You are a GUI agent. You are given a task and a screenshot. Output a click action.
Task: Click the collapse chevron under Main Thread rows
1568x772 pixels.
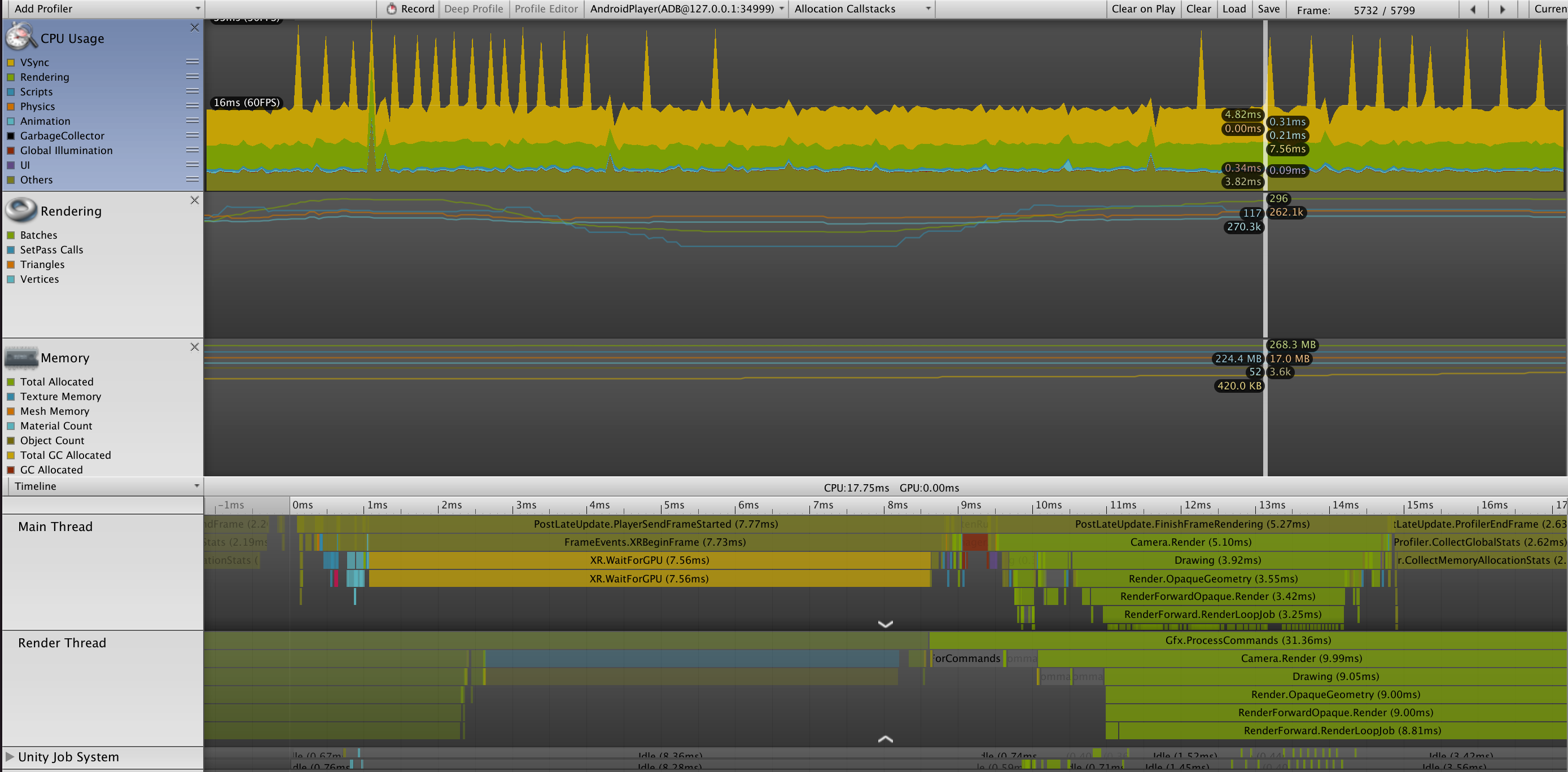tap(886, 624)
